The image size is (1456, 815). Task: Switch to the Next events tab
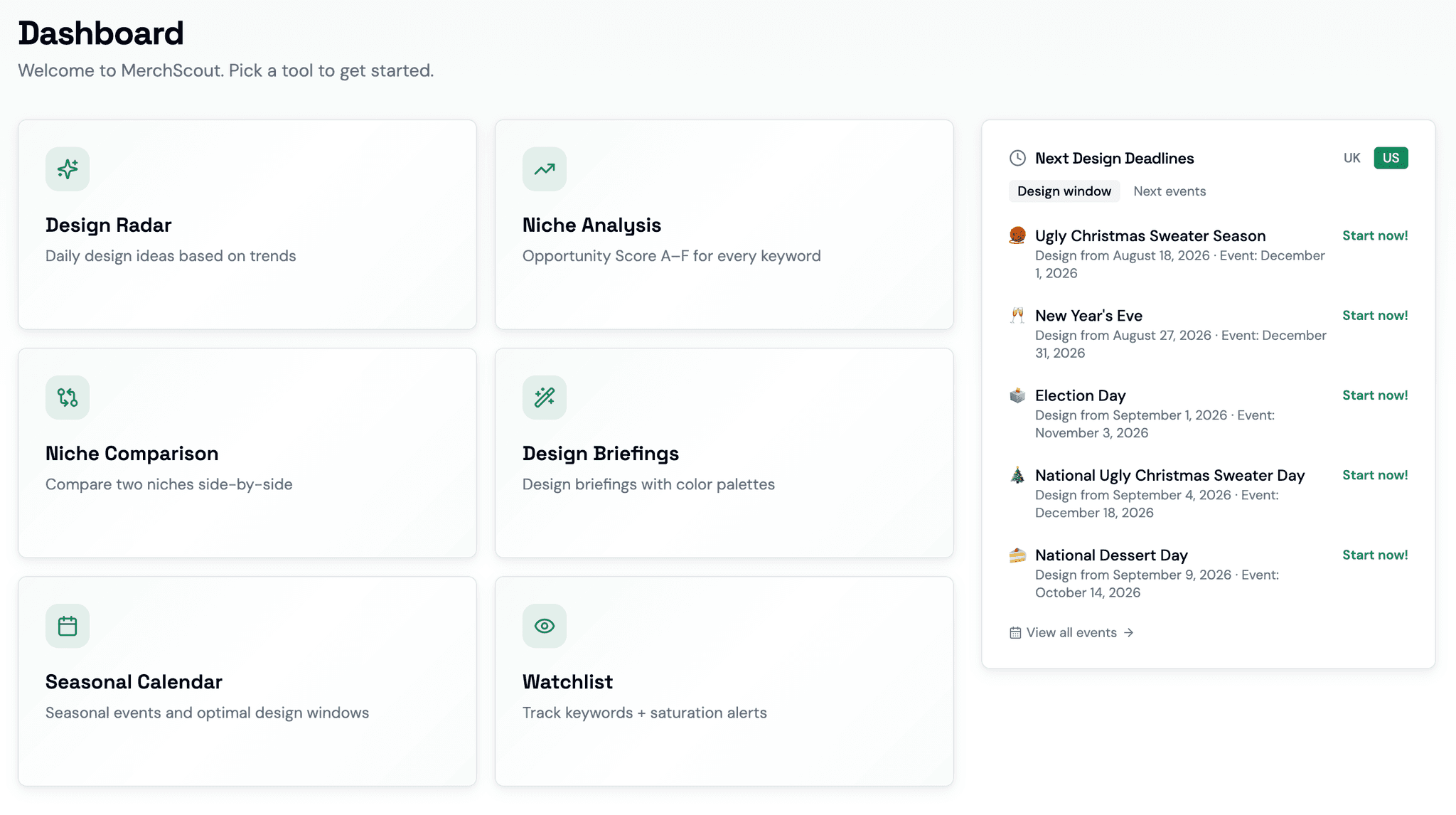(x=1169, y=191)
